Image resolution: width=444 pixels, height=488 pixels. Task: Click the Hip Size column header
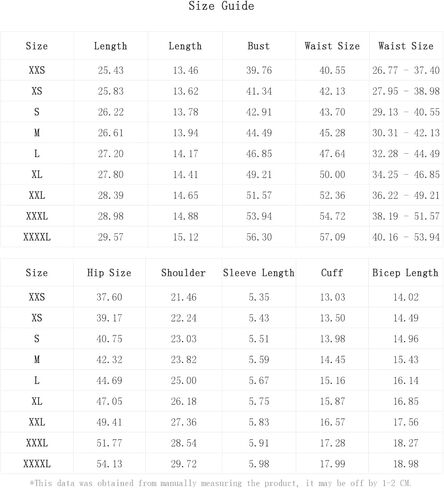109,273
